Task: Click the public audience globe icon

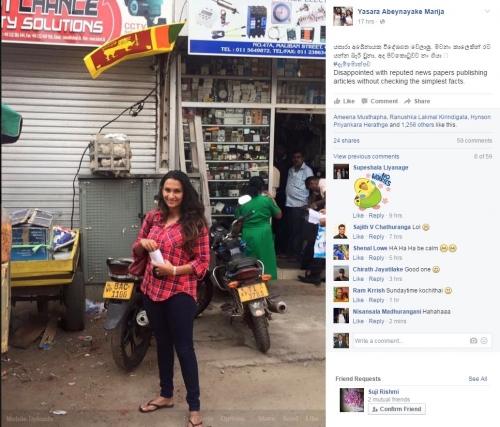Action: pos(382,22)
